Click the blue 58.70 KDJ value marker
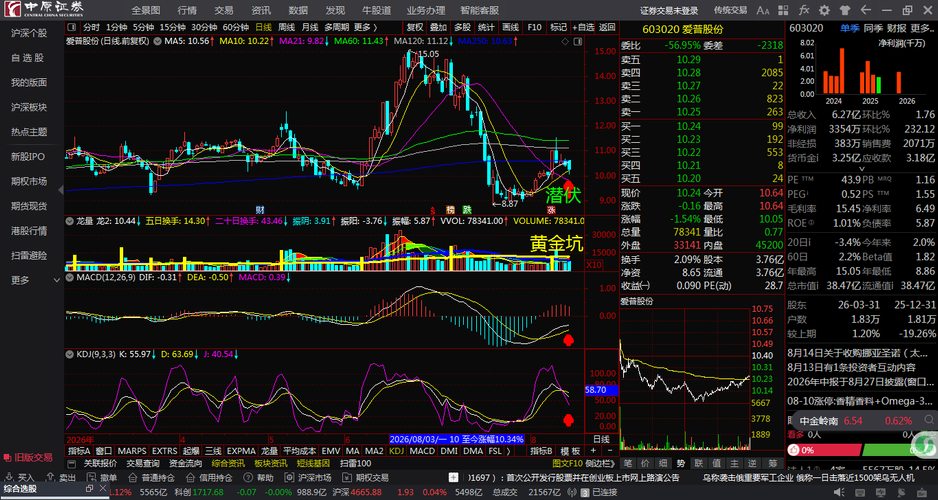This screenshot has width=938, height=500. pyautogui.click(x=601, y=389)
